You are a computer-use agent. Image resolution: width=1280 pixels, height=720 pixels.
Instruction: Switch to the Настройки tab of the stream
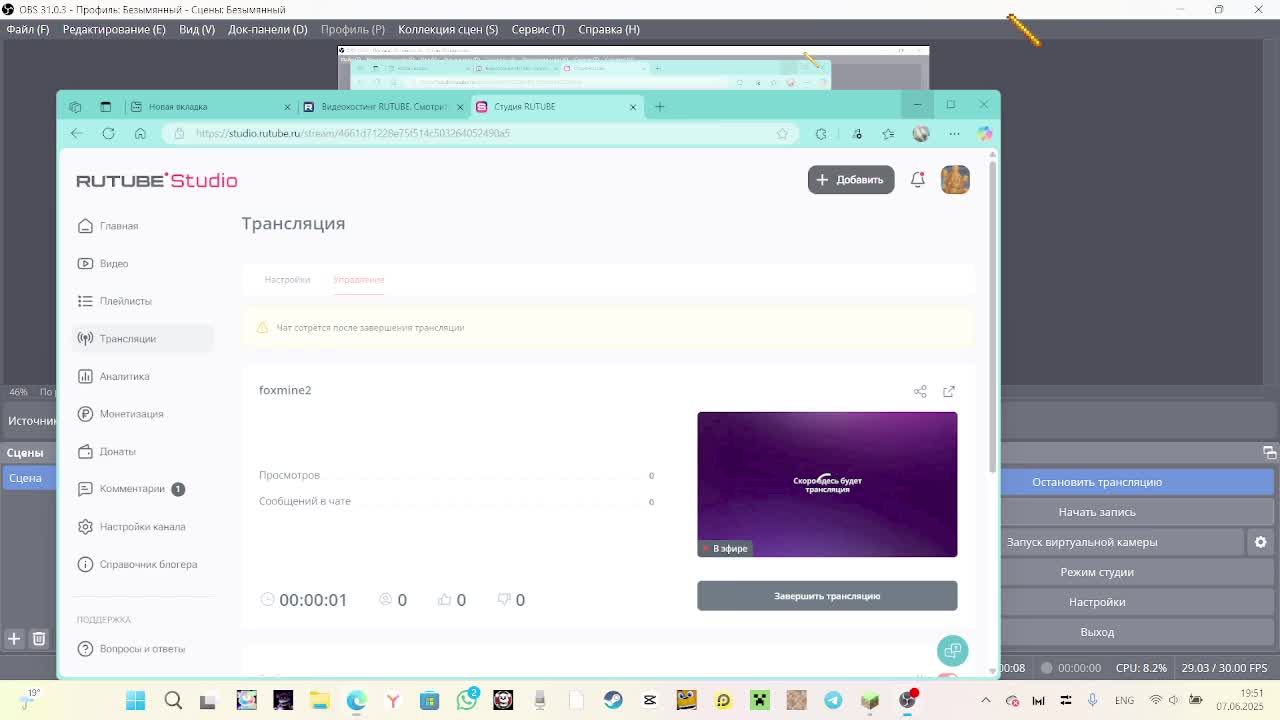(x=287, y=280)
